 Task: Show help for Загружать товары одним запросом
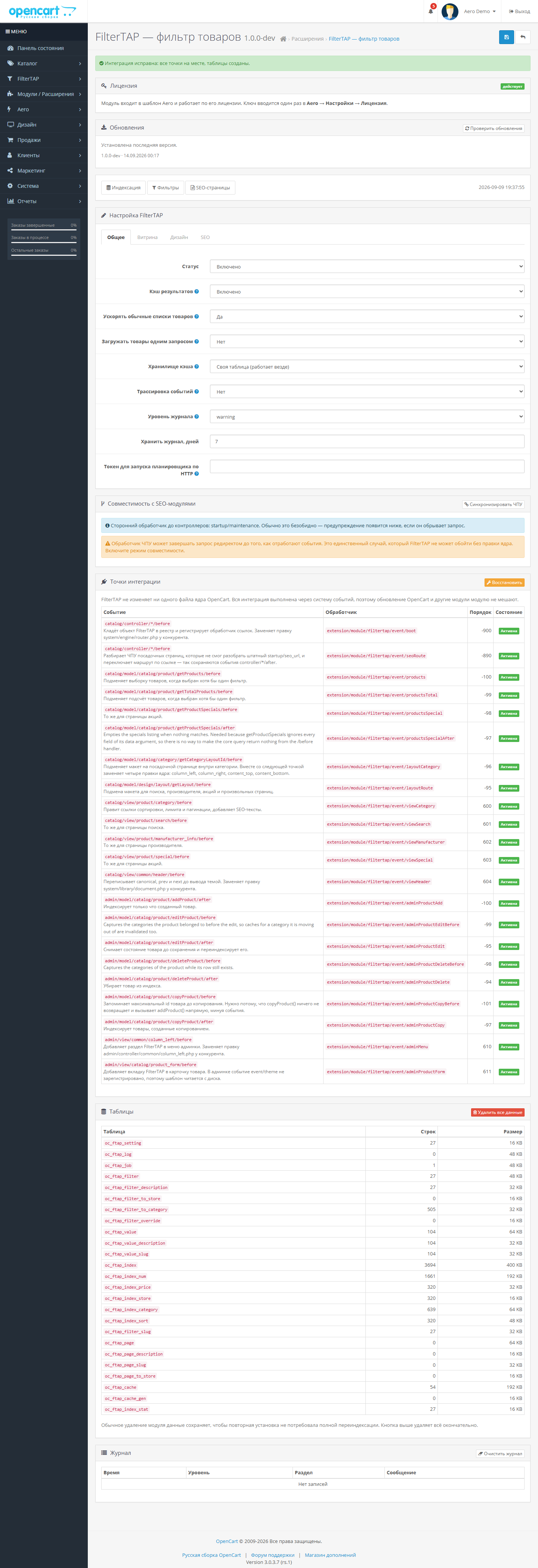[x=196, y=341]
